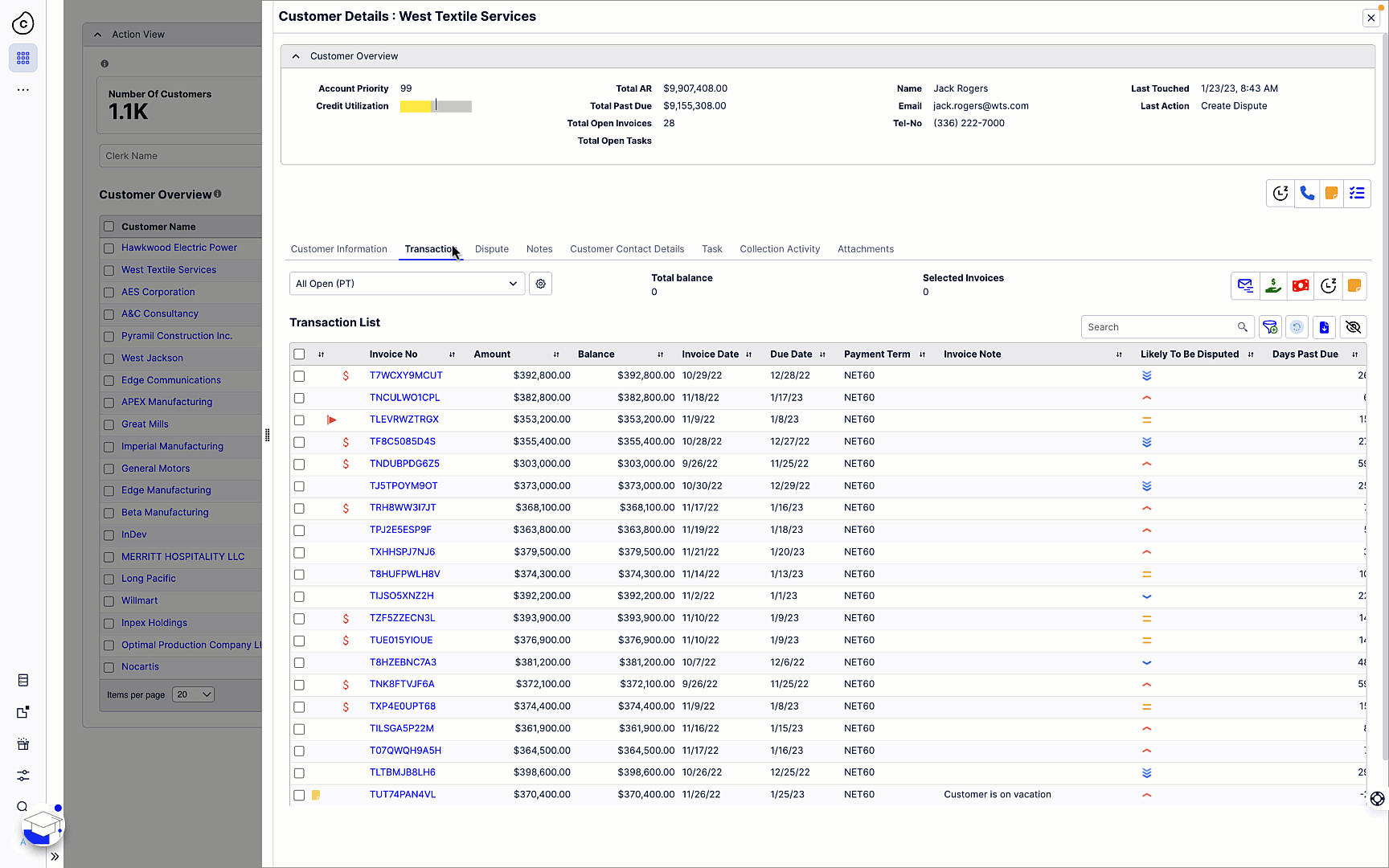Click the red cash icon for credit memo
Screen dimensions: 1389x868
point(1301,285)
